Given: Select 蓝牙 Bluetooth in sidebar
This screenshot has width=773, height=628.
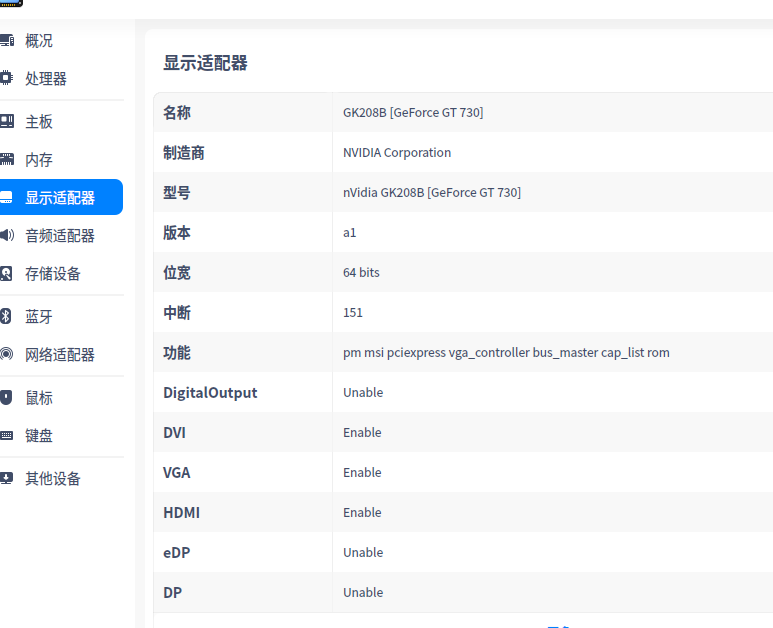Looking at the screenshot, I should click(x=39, y=316).
